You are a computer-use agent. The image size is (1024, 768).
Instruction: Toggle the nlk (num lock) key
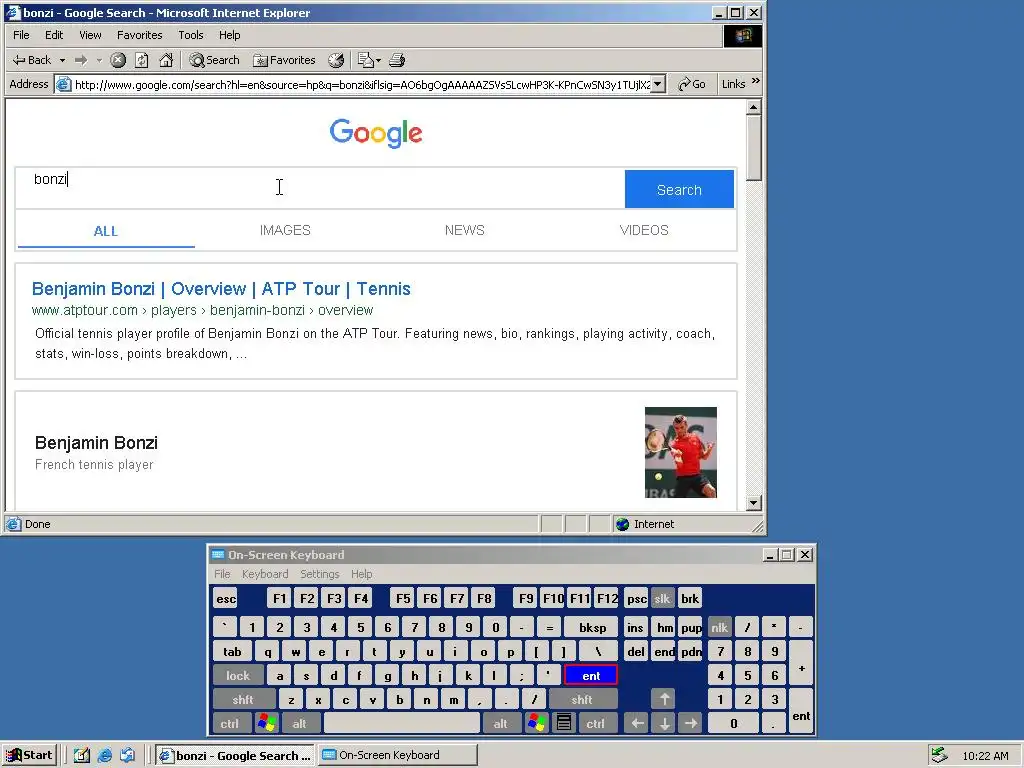tap(719, 628)
